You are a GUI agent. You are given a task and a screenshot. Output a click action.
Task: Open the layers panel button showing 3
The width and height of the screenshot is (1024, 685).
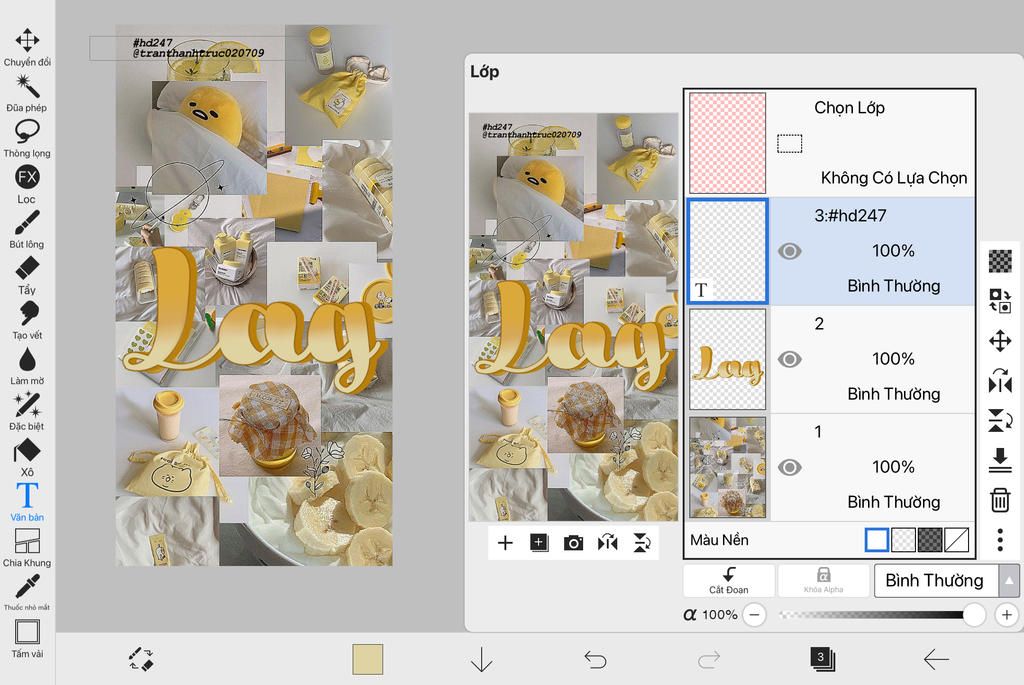(x=822, y=659)
